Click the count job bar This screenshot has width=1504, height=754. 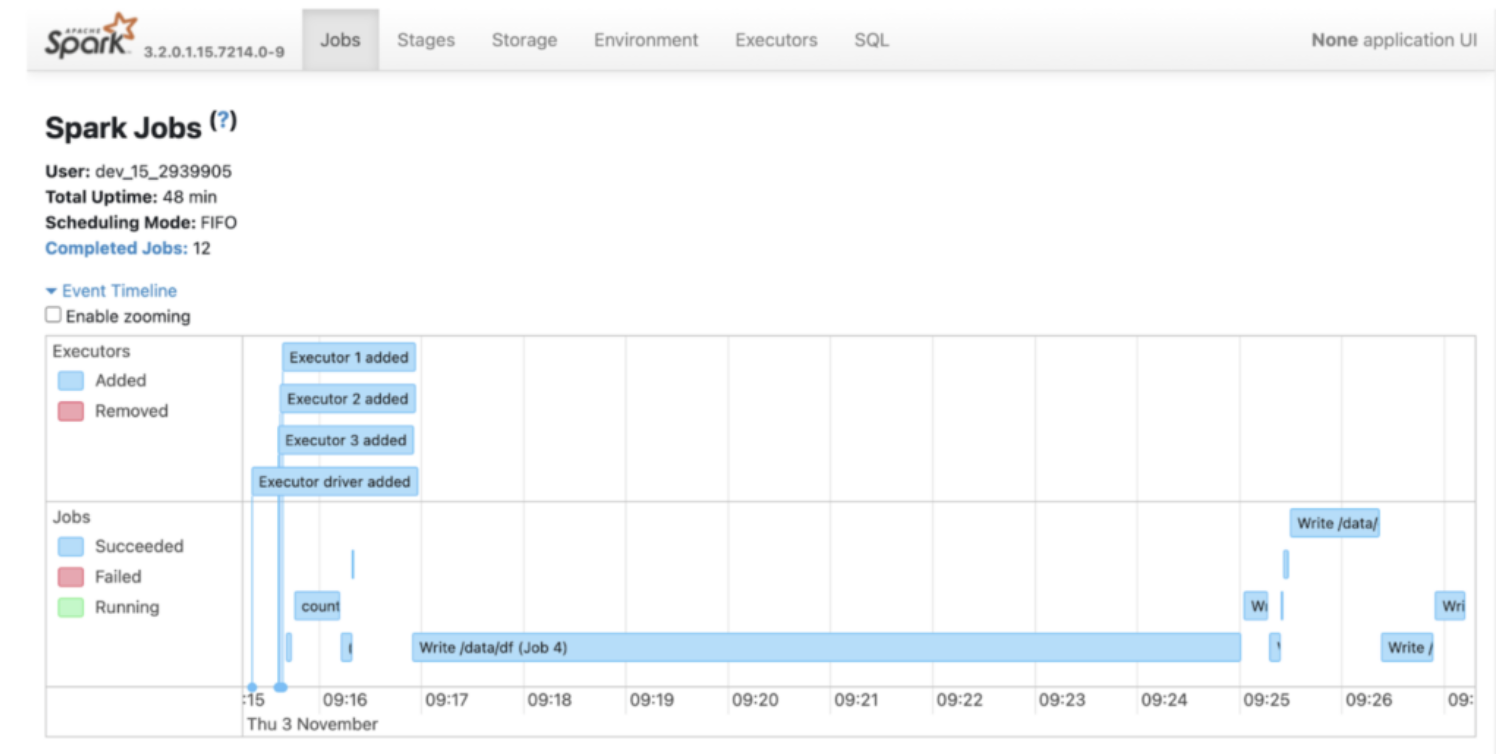click(x=318, y=606)
